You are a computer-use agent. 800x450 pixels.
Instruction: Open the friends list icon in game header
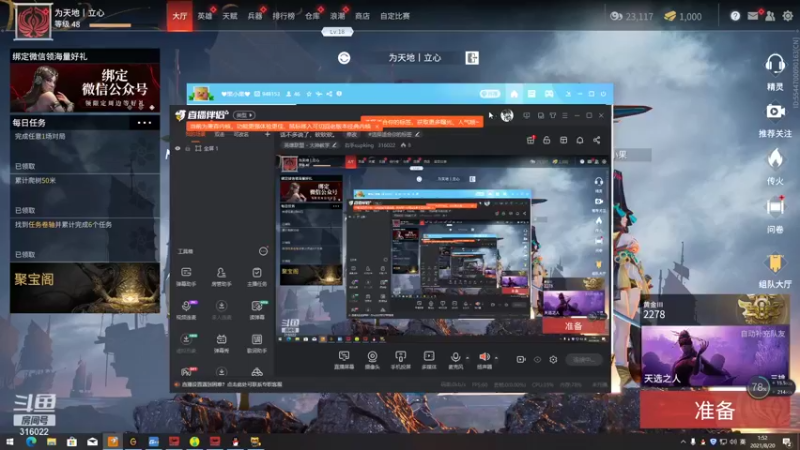coord(770,16)
